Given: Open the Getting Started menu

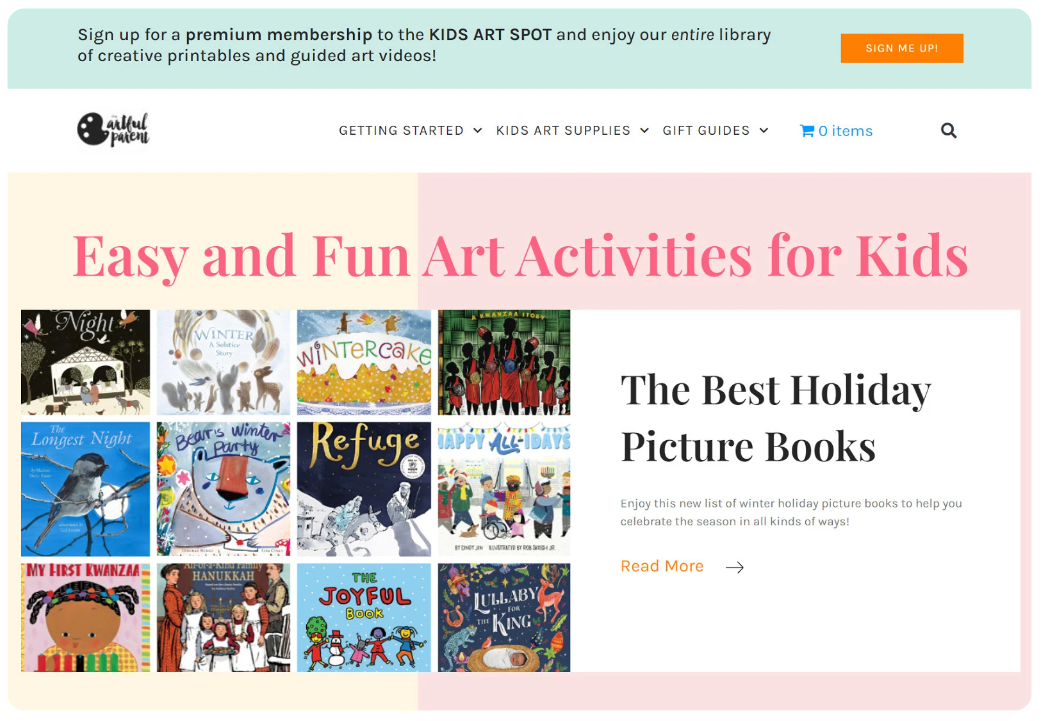Looking at the screenshot, I should (401, 131).
